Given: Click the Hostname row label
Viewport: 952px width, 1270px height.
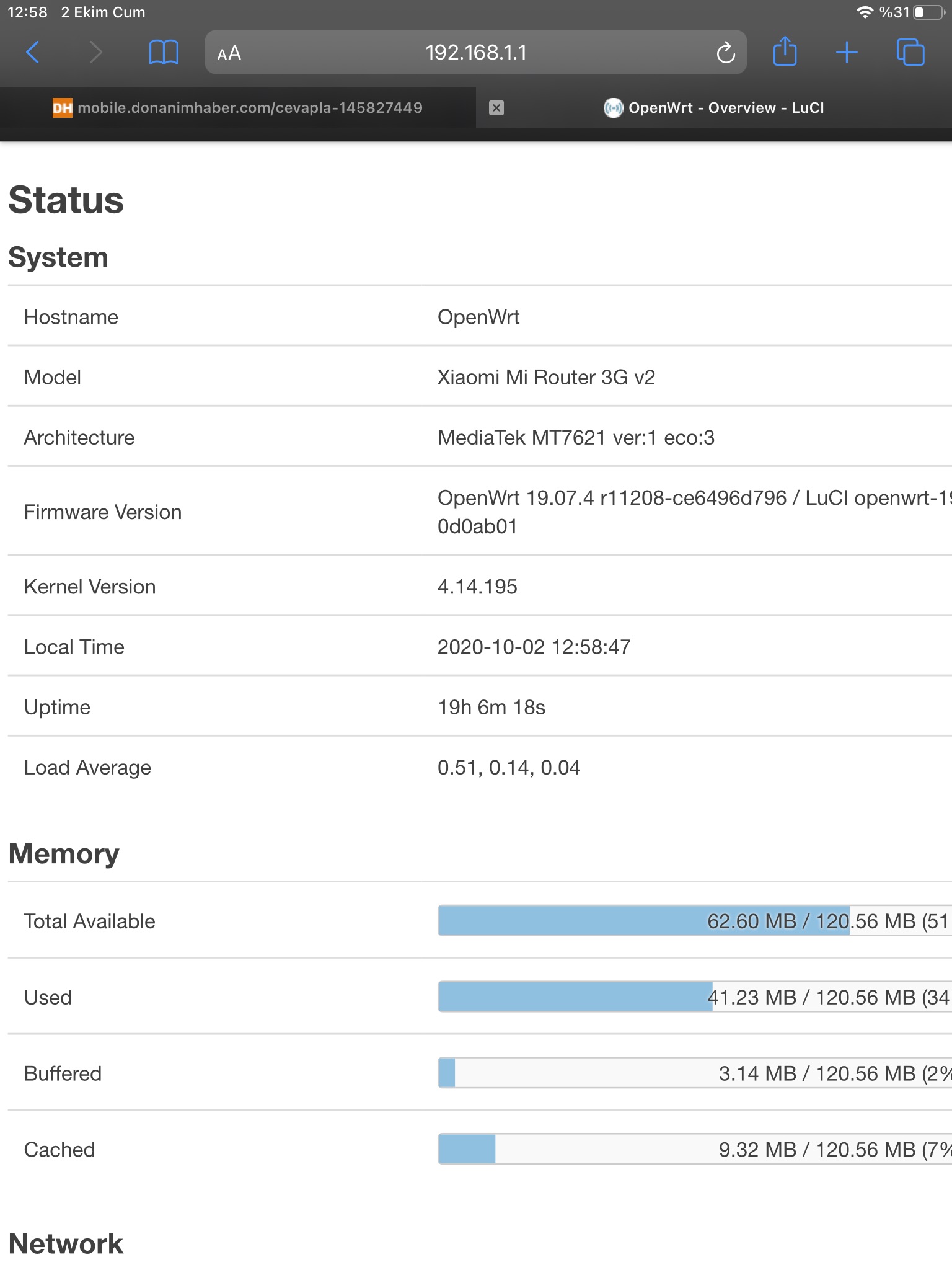Looking at the screenshot, I should point(71,317).
